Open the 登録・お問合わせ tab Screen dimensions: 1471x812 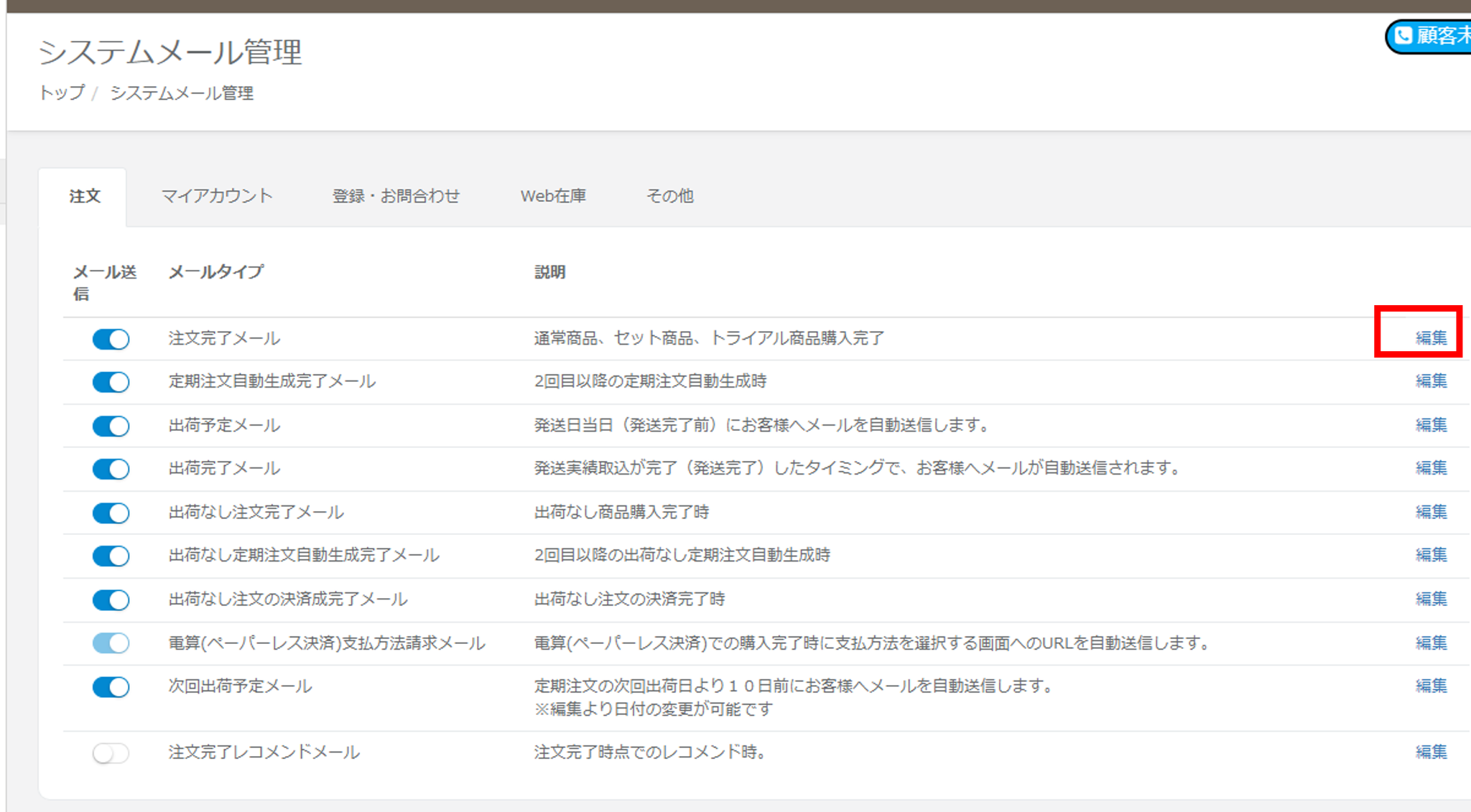396,196
